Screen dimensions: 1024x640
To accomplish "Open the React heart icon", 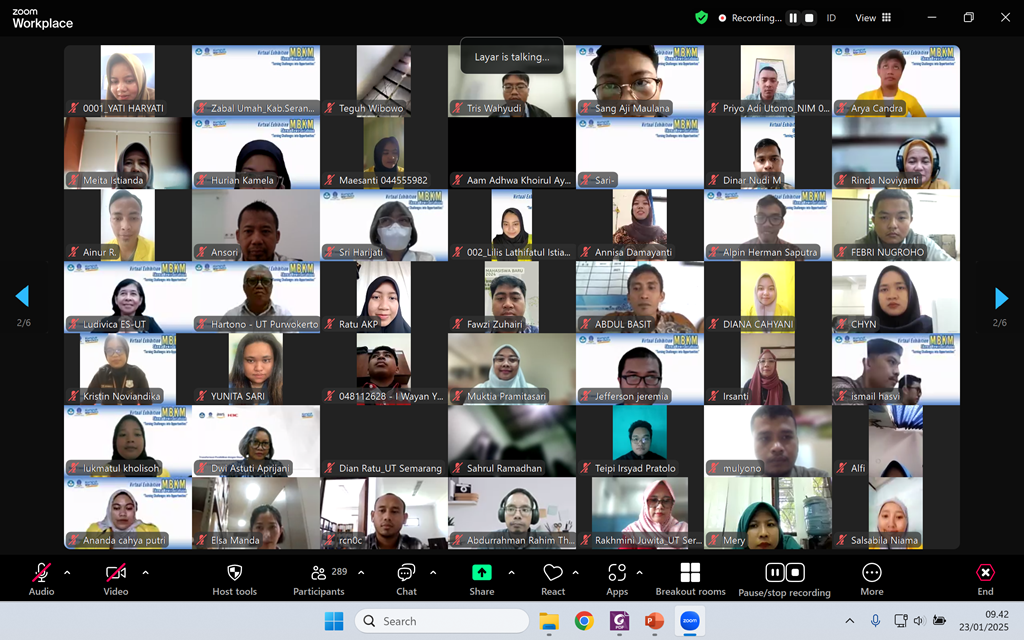I will [553, 573].
